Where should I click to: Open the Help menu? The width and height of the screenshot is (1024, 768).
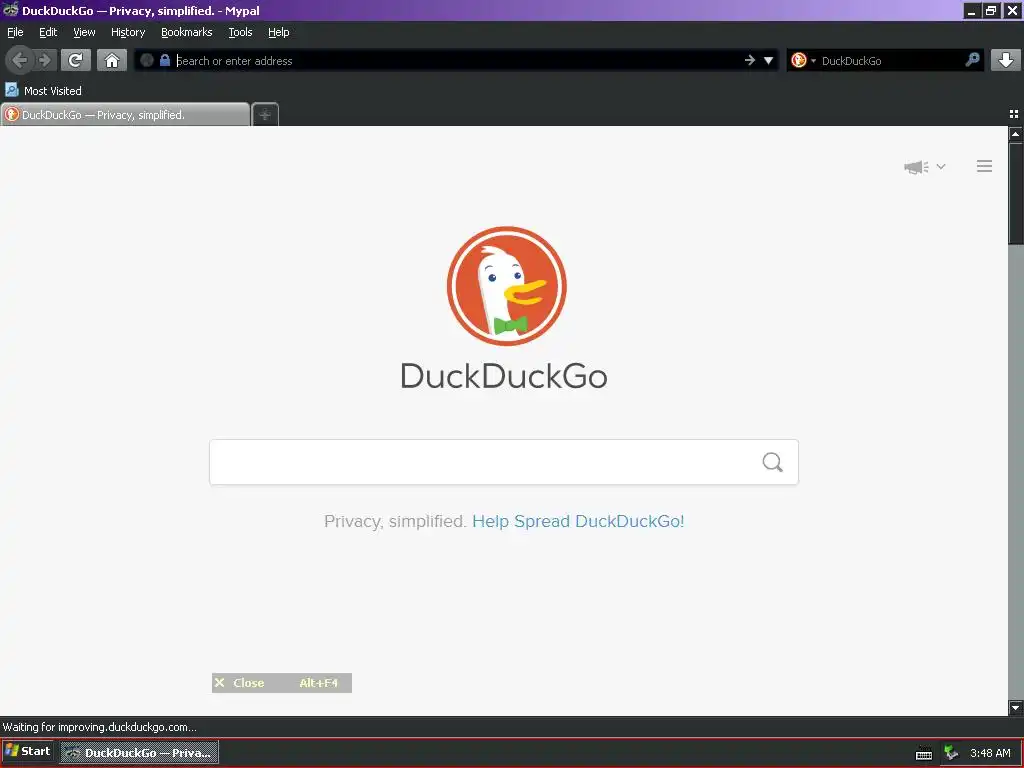[x=279, y=32]
